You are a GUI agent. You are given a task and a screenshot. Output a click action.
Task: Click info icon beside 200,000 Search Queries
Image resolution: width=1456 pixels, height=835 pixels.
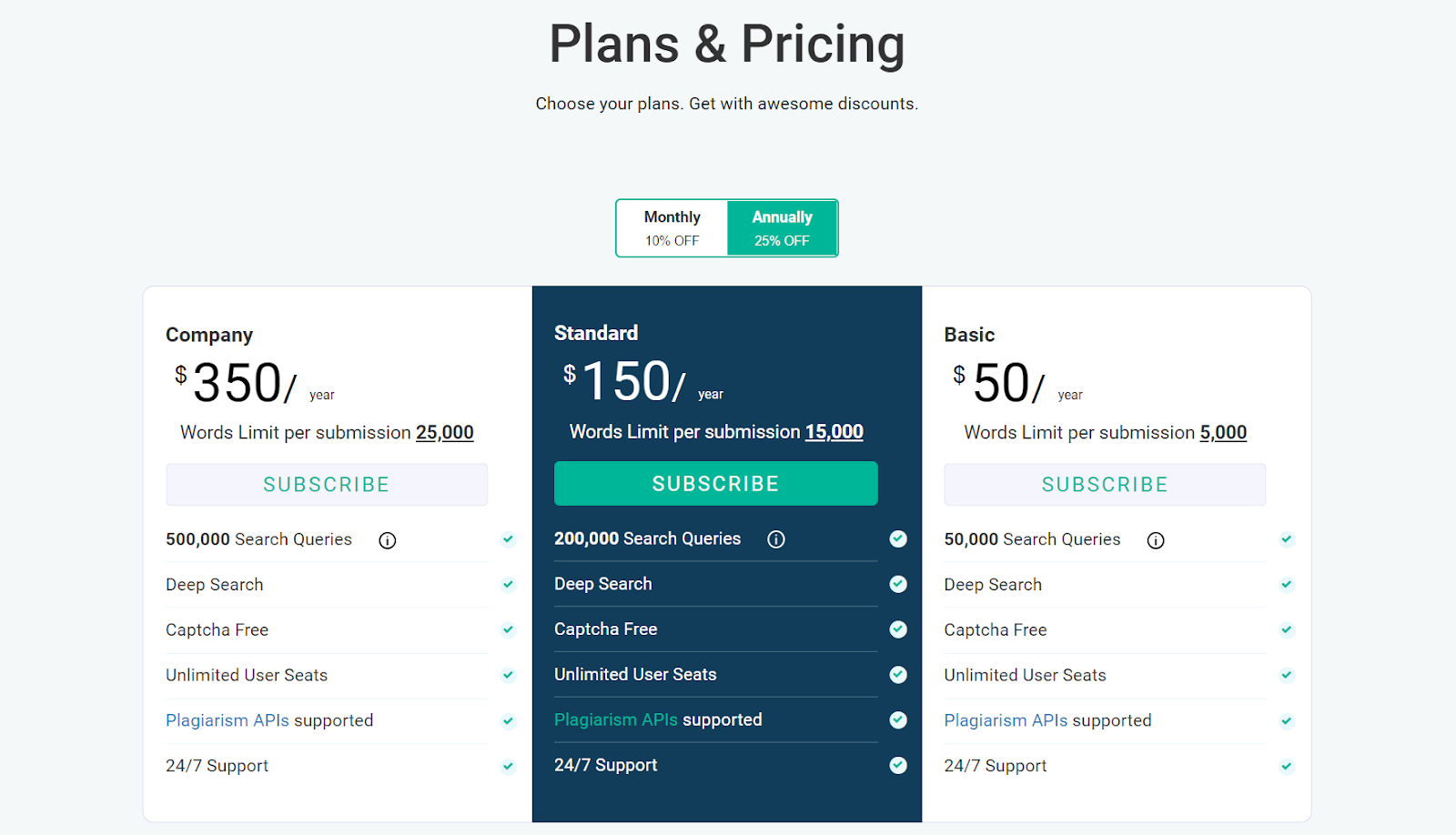pyautogui.click(x=776, y=539)
